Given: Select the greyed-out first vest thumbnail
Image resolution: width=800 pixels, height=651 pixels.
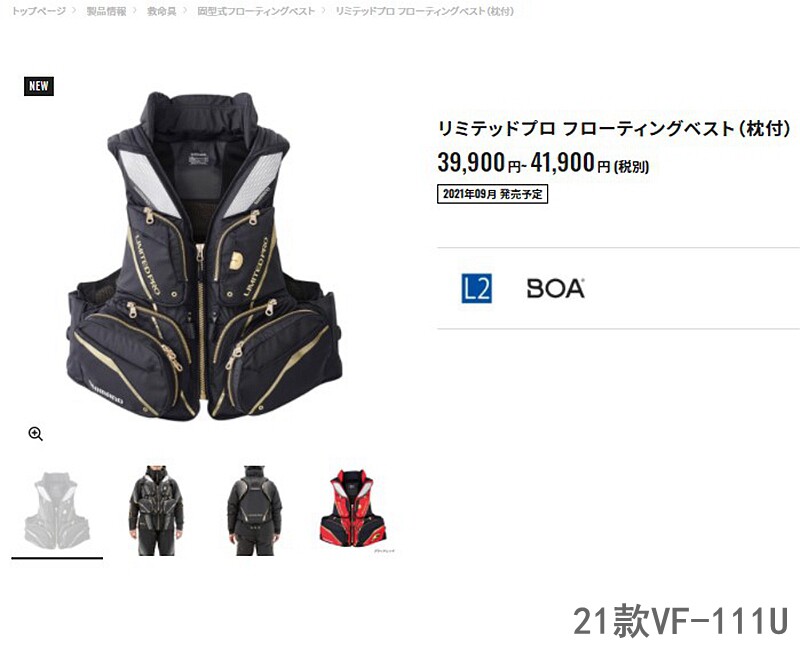Looking at the screenshot, I should [x=57, y=510].
